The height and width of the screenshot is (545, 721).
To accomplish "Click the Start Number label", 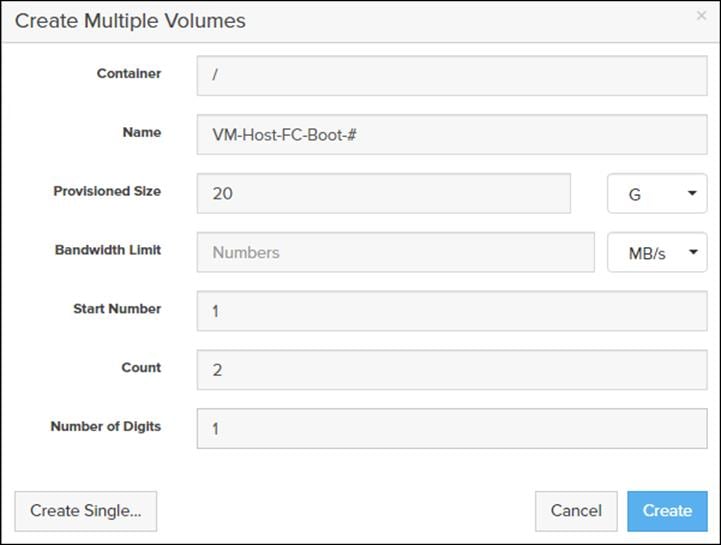I will click(117, 309).
